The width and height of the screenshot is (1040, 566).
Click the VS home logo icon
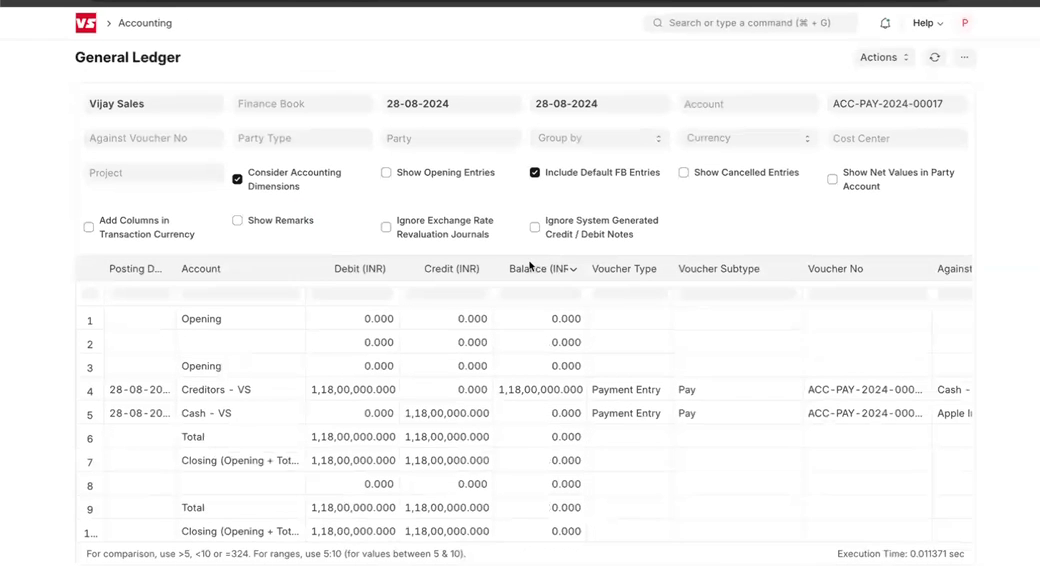pos(86,23)
